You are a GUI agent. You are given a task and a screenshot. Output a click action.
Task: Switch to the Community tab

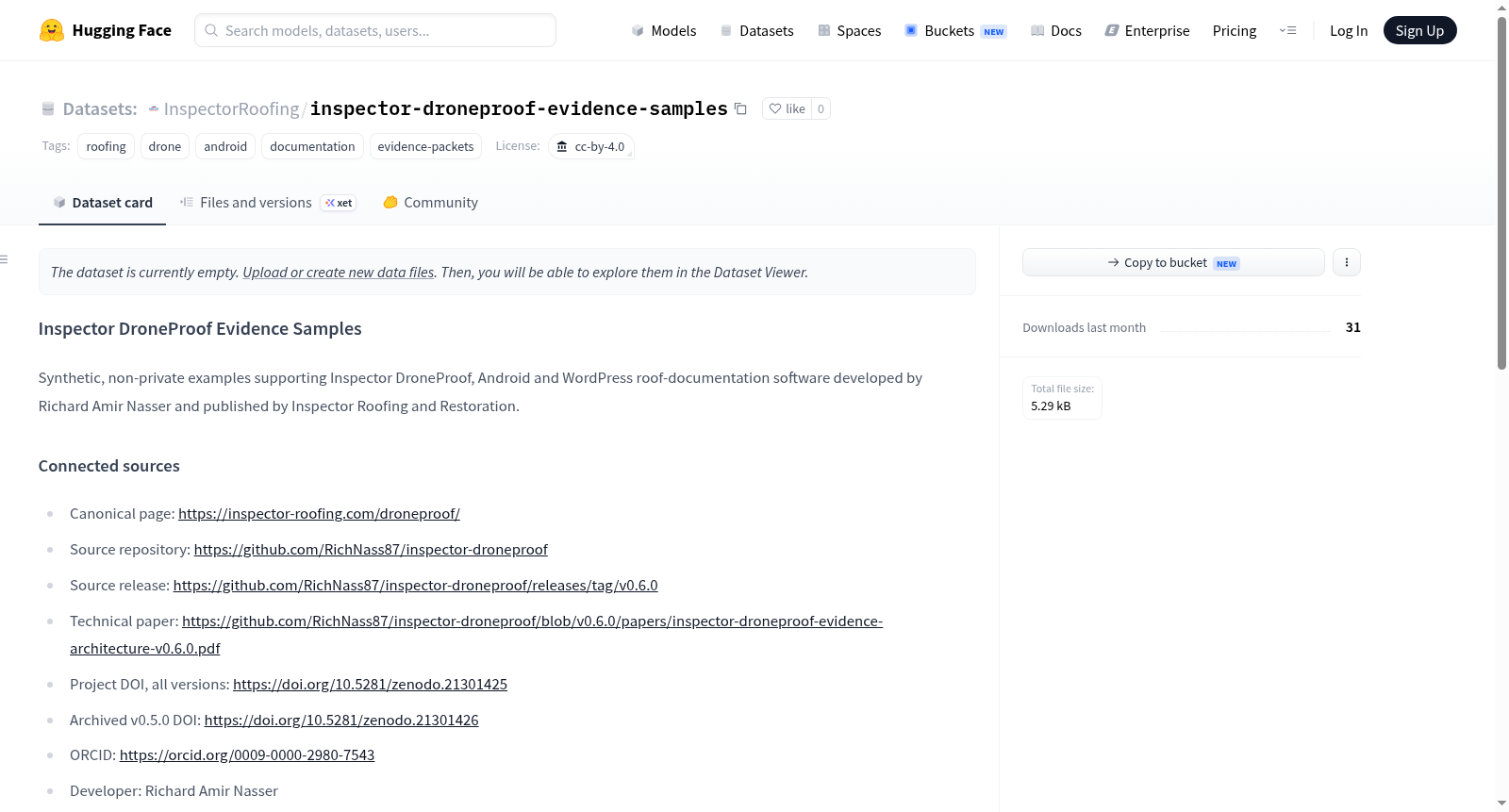pos(430,203)
